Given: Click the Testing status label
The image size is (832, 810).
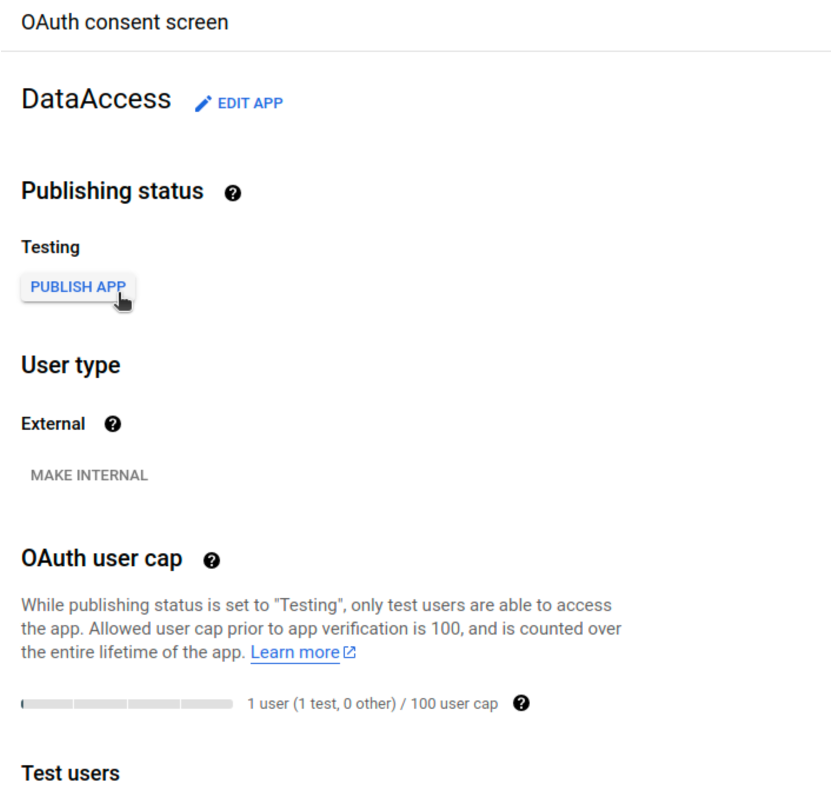Looking at the screenshot, I should coord(50,247).
